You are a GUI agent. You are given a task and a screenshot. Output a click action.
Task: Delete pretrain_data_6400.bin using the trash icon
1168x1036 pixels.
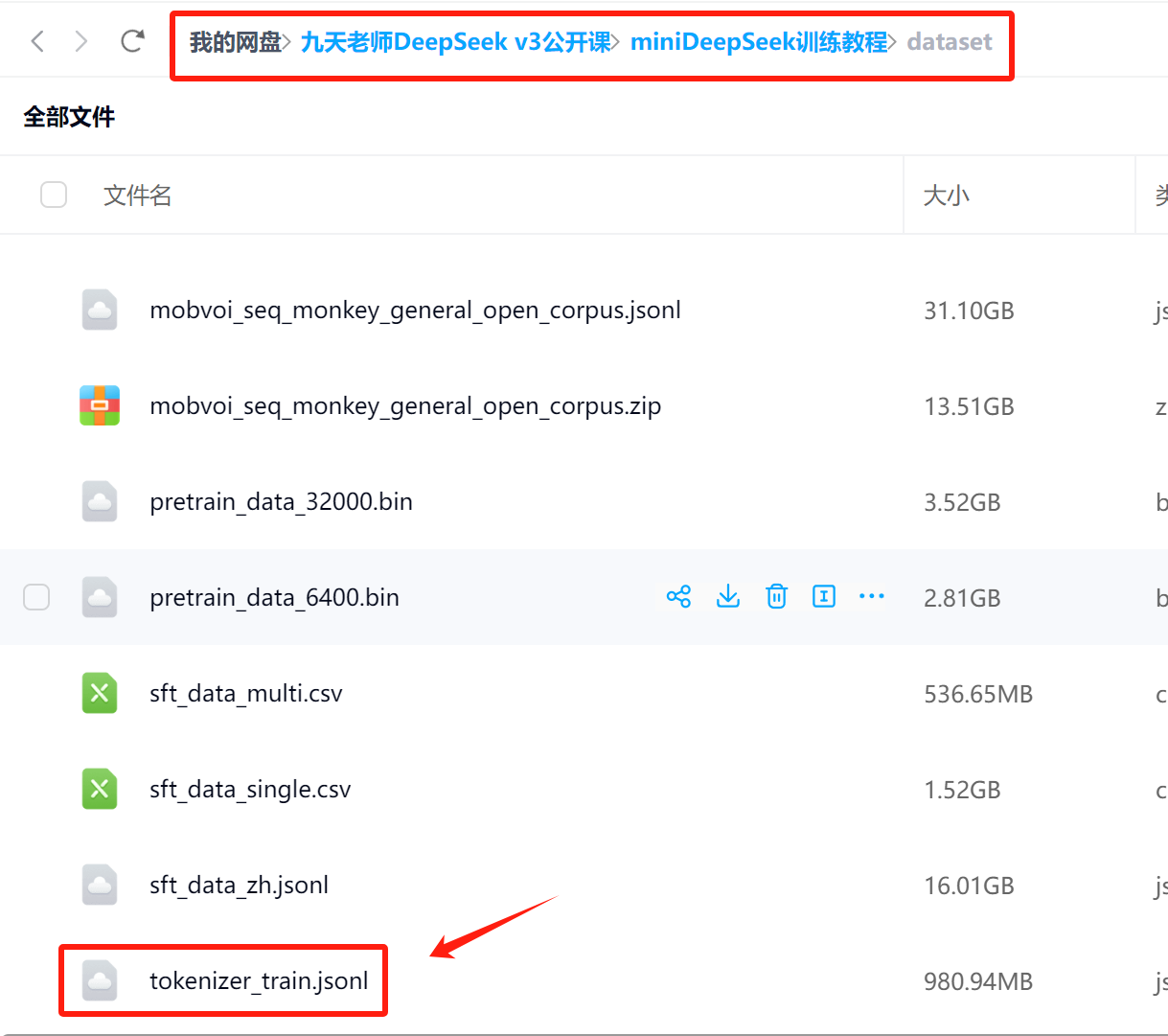tap(776, 596)
